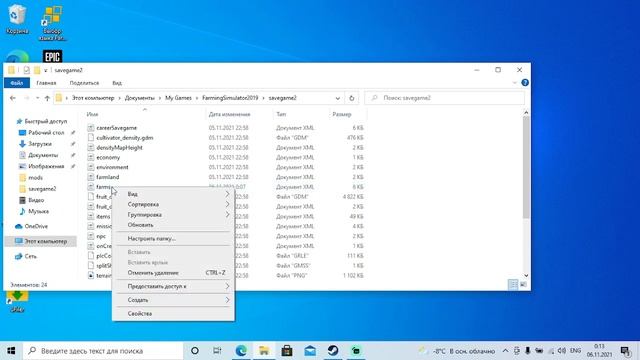Click the Windows Start button
640x360 pixels.
pos(11,351)
